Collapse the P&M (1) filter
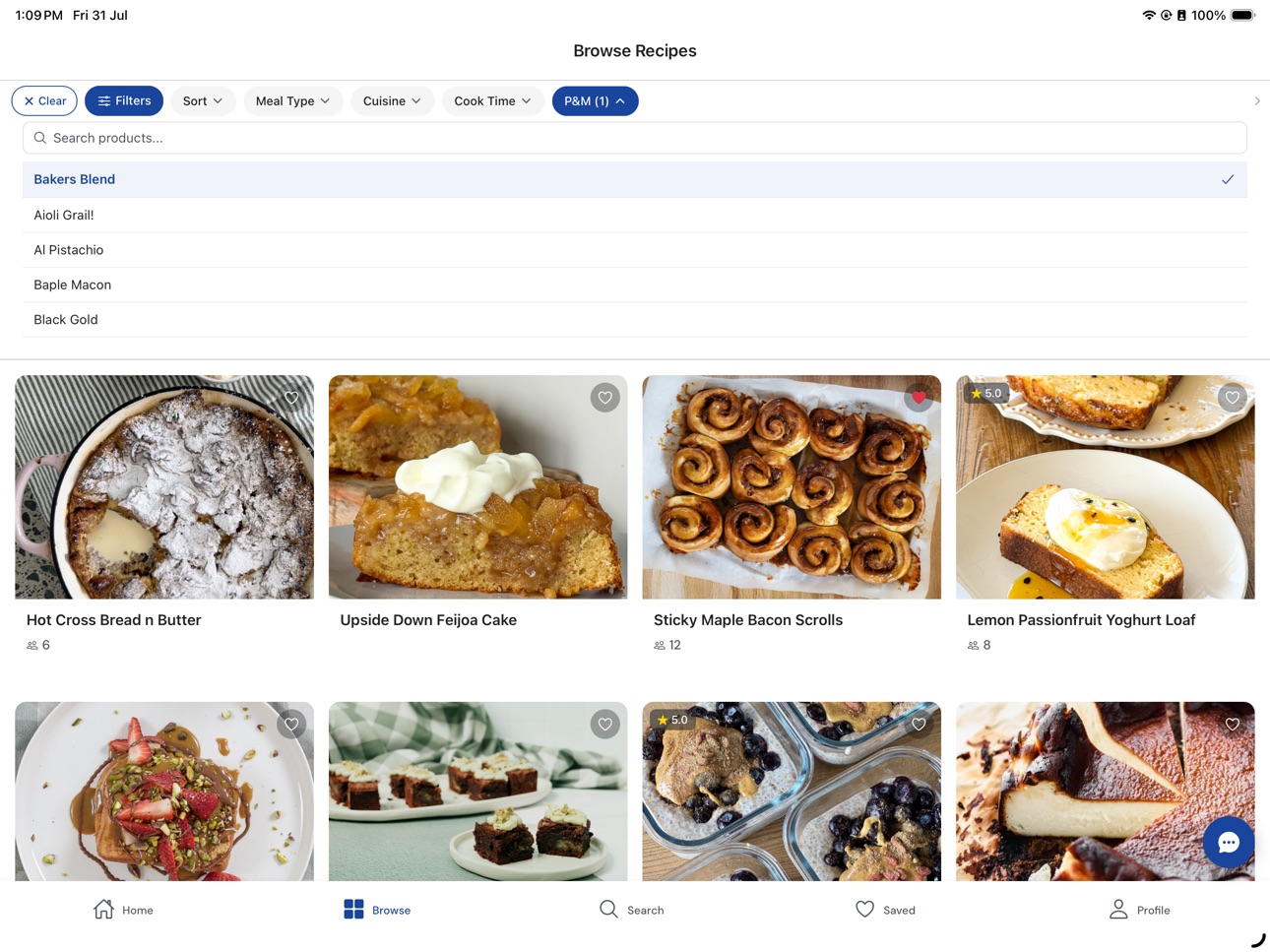The width and height of the screenshot is (1270, 952). tap(595, 101)
